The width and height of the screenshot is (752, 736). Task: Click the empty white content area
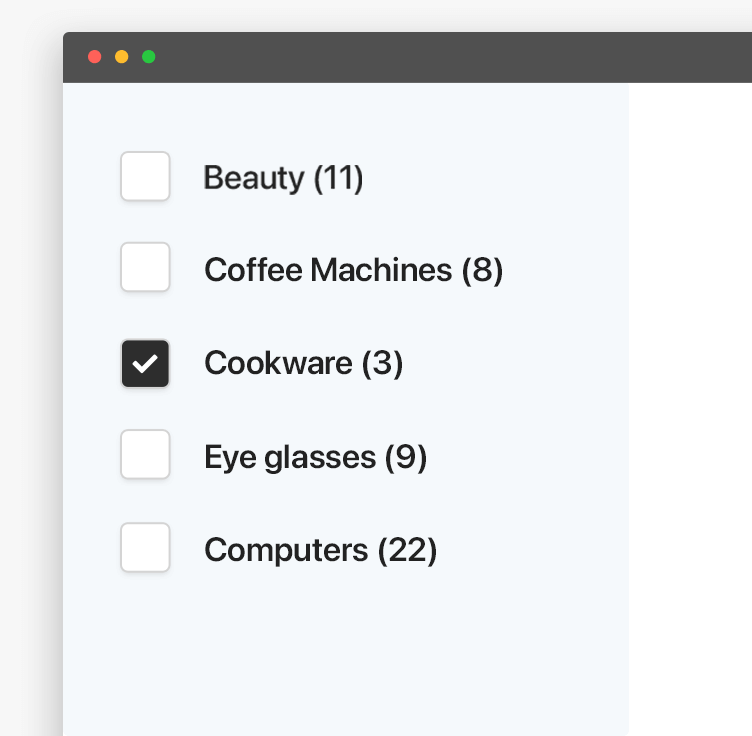690,400
